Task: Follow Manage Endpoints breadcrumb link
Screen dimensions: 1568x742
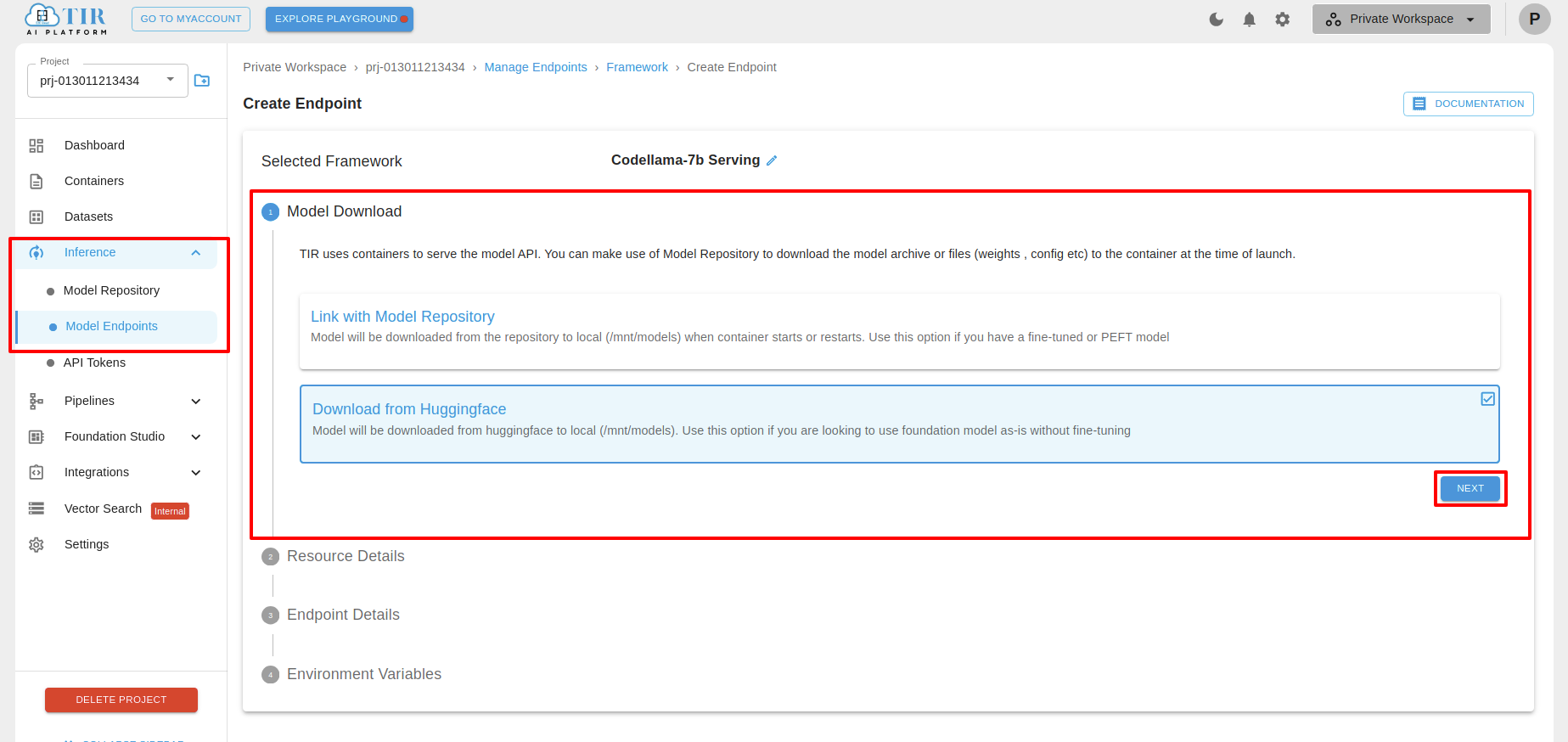Action: 536,67
